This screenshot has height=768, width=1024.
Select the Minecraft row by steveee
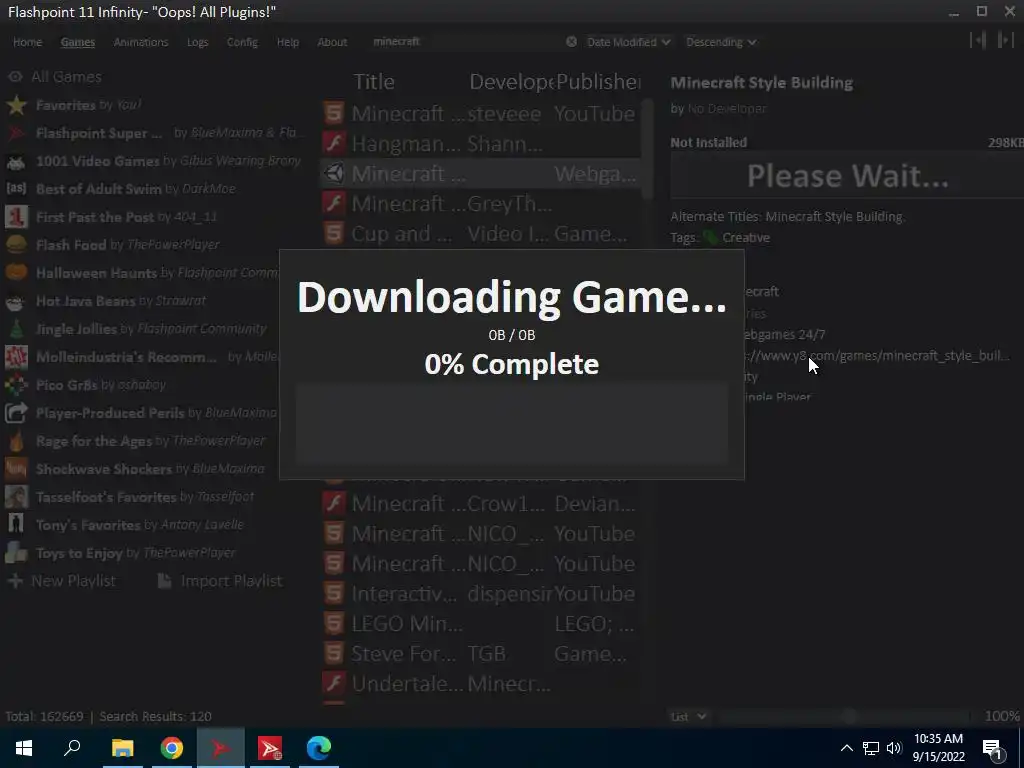click(x=481, y=114)
